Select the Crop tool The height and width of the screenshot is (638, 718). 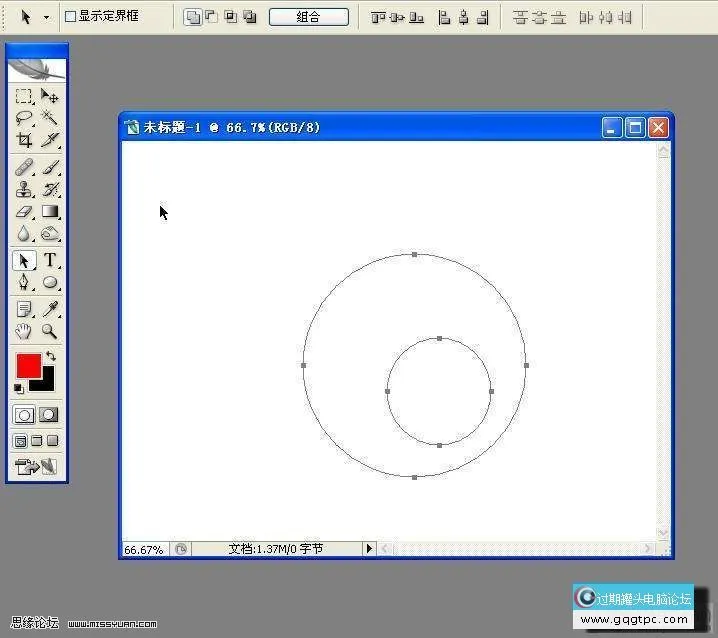tap(24, 140)
